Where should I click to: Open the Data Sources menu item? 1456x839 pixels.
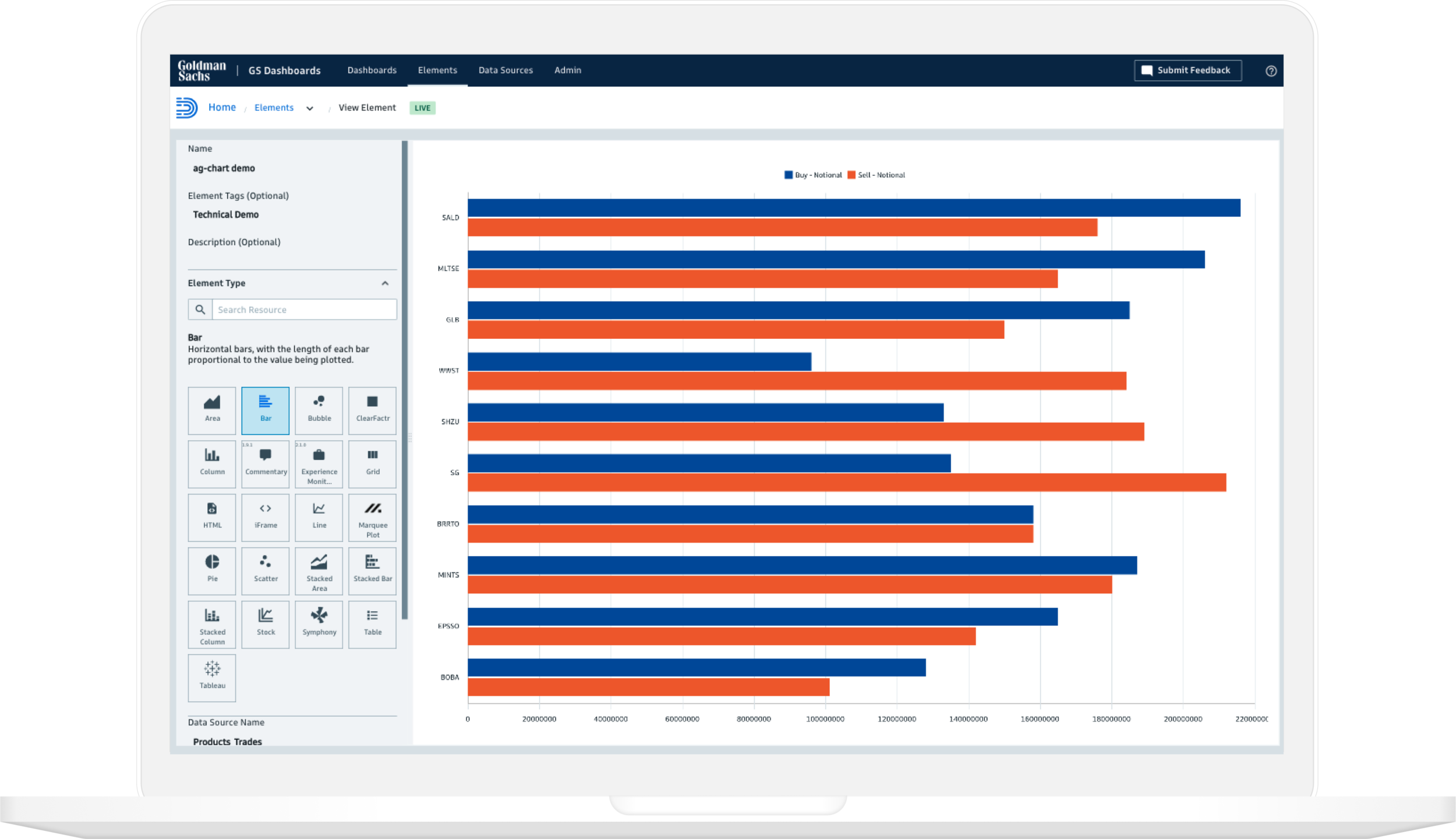[x=506, y=70]
